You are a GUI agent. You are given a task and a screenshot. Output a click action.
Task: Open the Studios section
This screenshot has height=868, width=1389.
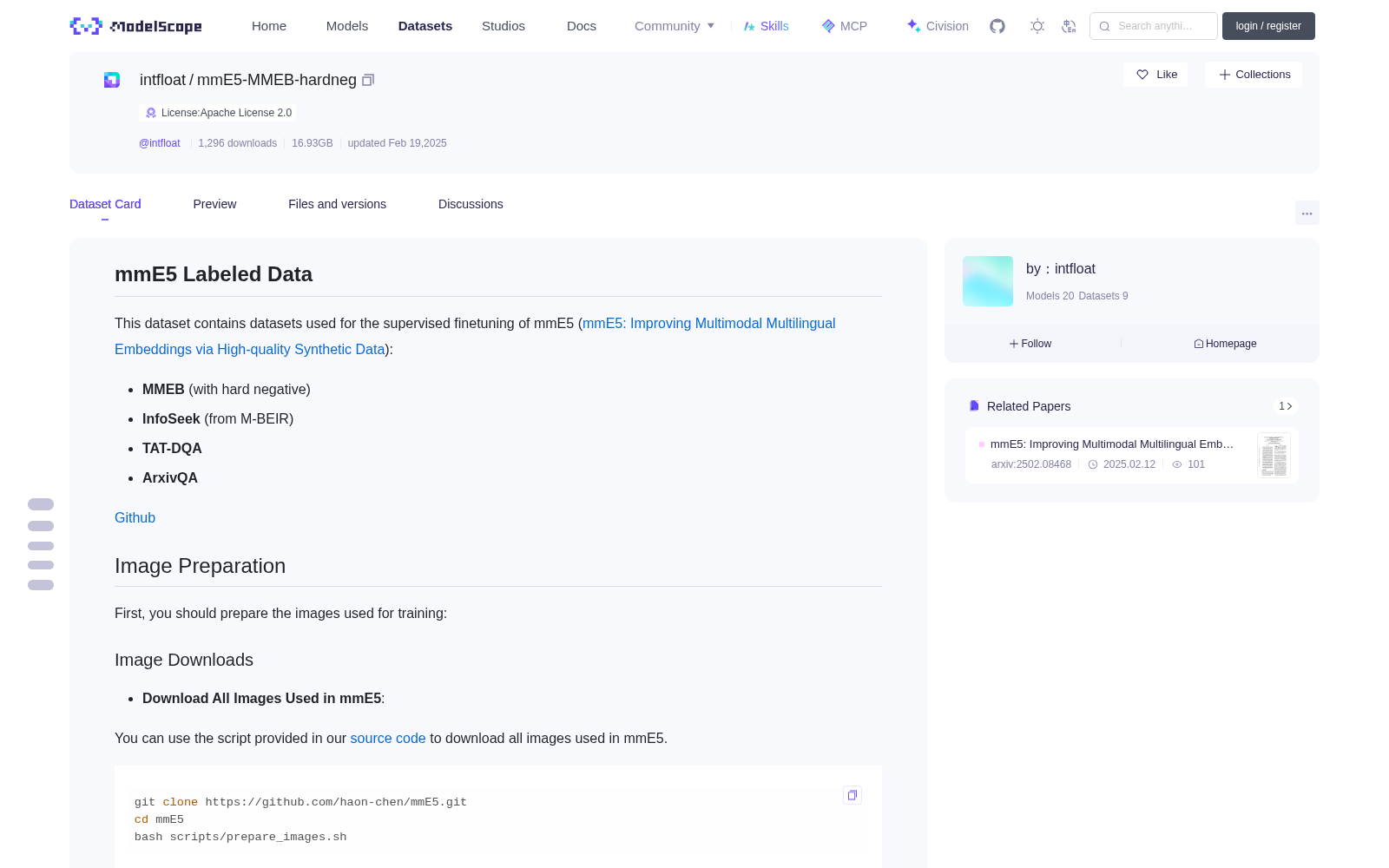[x=504, y=26]
